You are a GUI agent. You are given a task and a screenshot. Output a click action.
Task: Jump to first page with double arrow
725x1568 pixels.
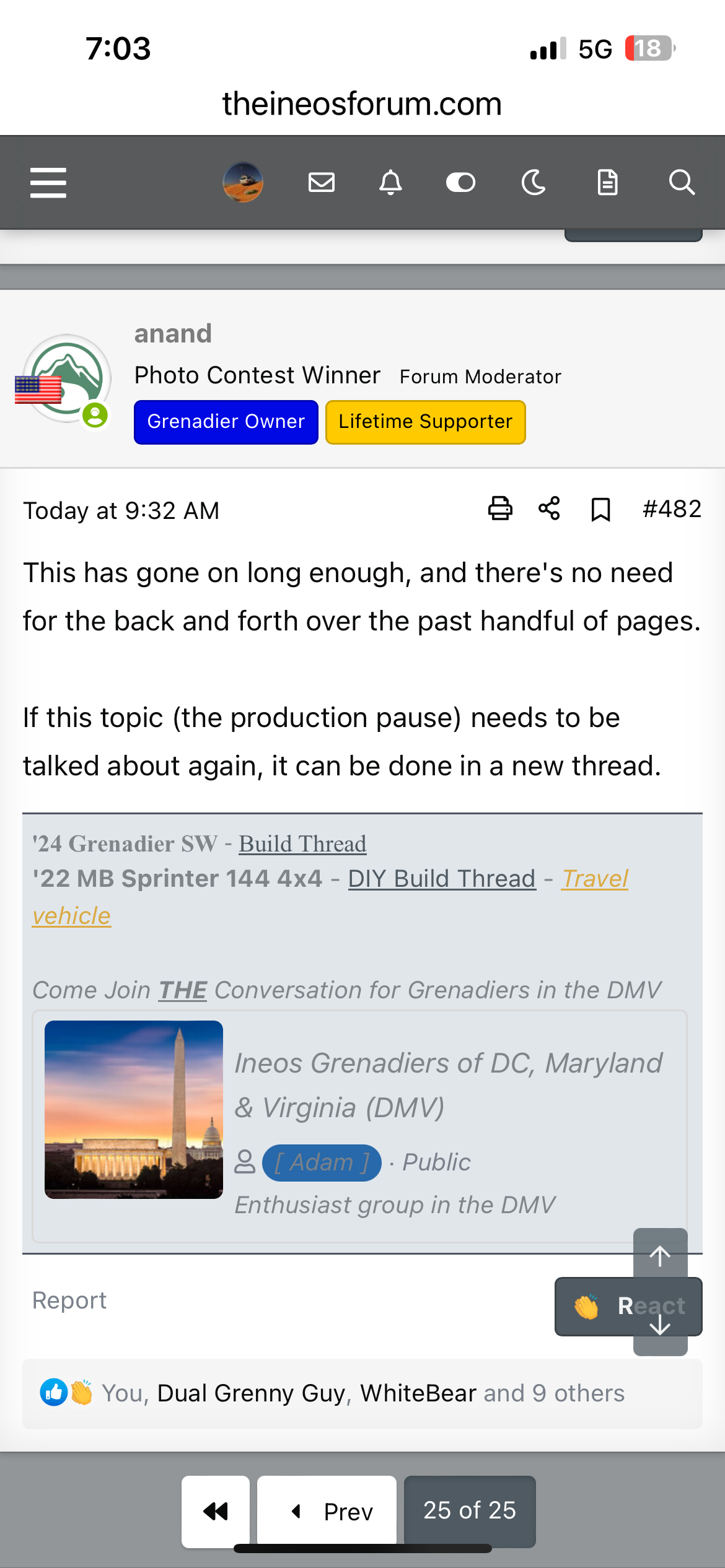point(216,1511)
